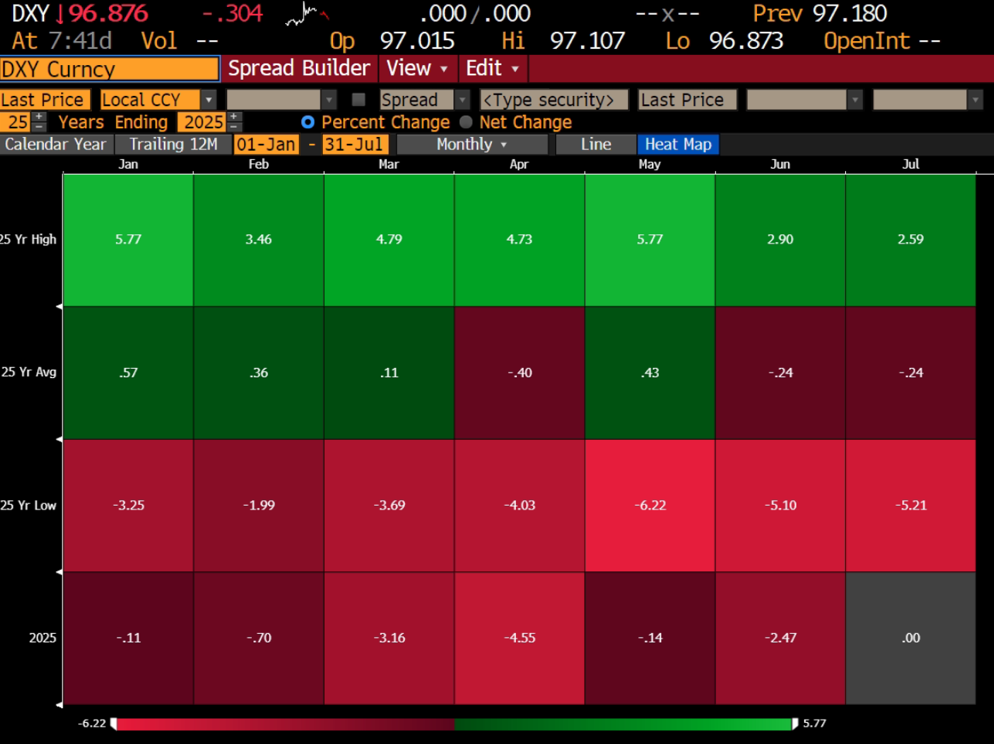Click the Spread Builder button
Image resolution: width=994 pixels, height=744 pixels.
coord(299,68)
